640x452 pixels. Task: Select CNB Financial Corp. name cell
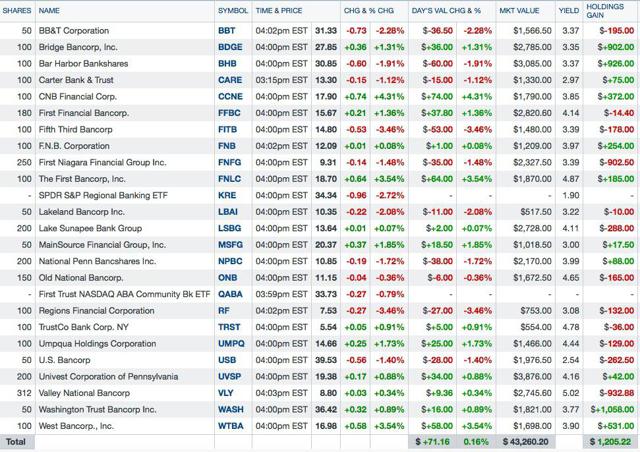78,96
